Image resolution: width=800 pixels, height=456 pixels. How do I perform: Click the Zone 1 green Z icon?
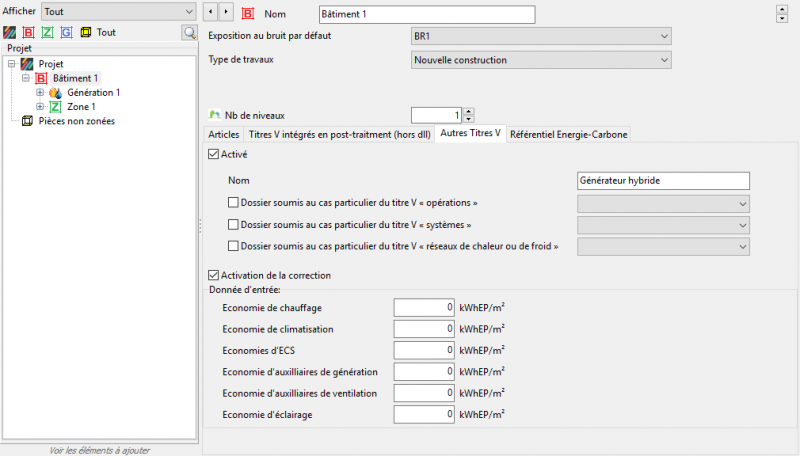tap(55, 107)
